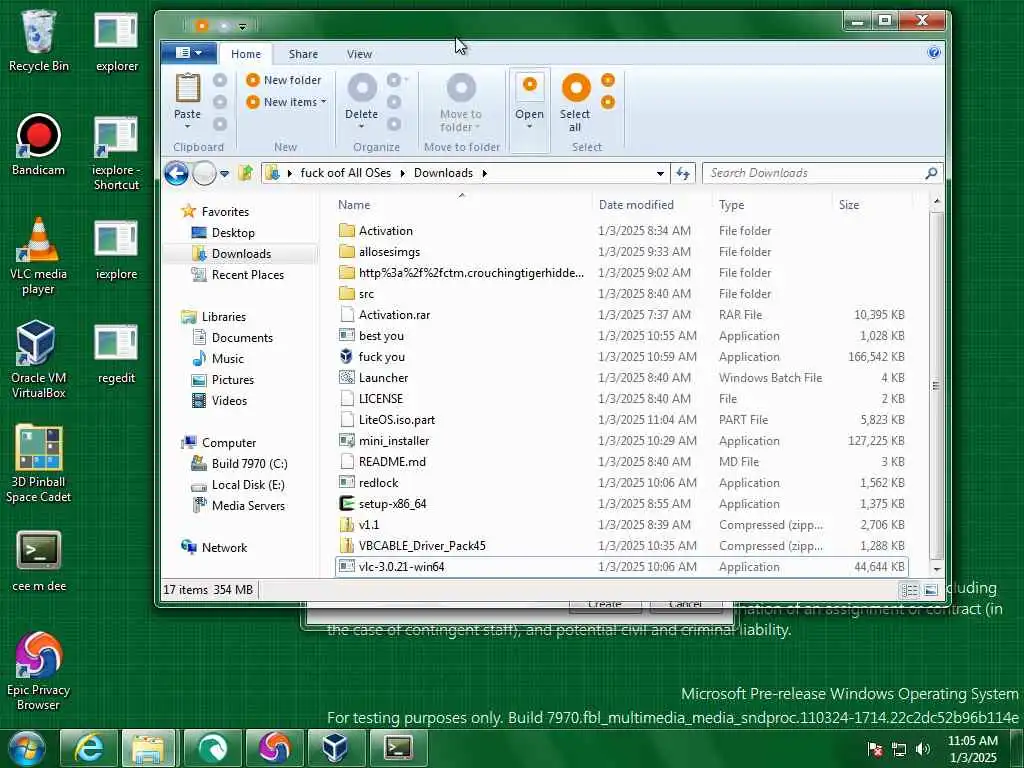Viewport: 1024px width, 768px height.
Task: Click the VirtualBox taskbar icon
Action: point(336,748)
